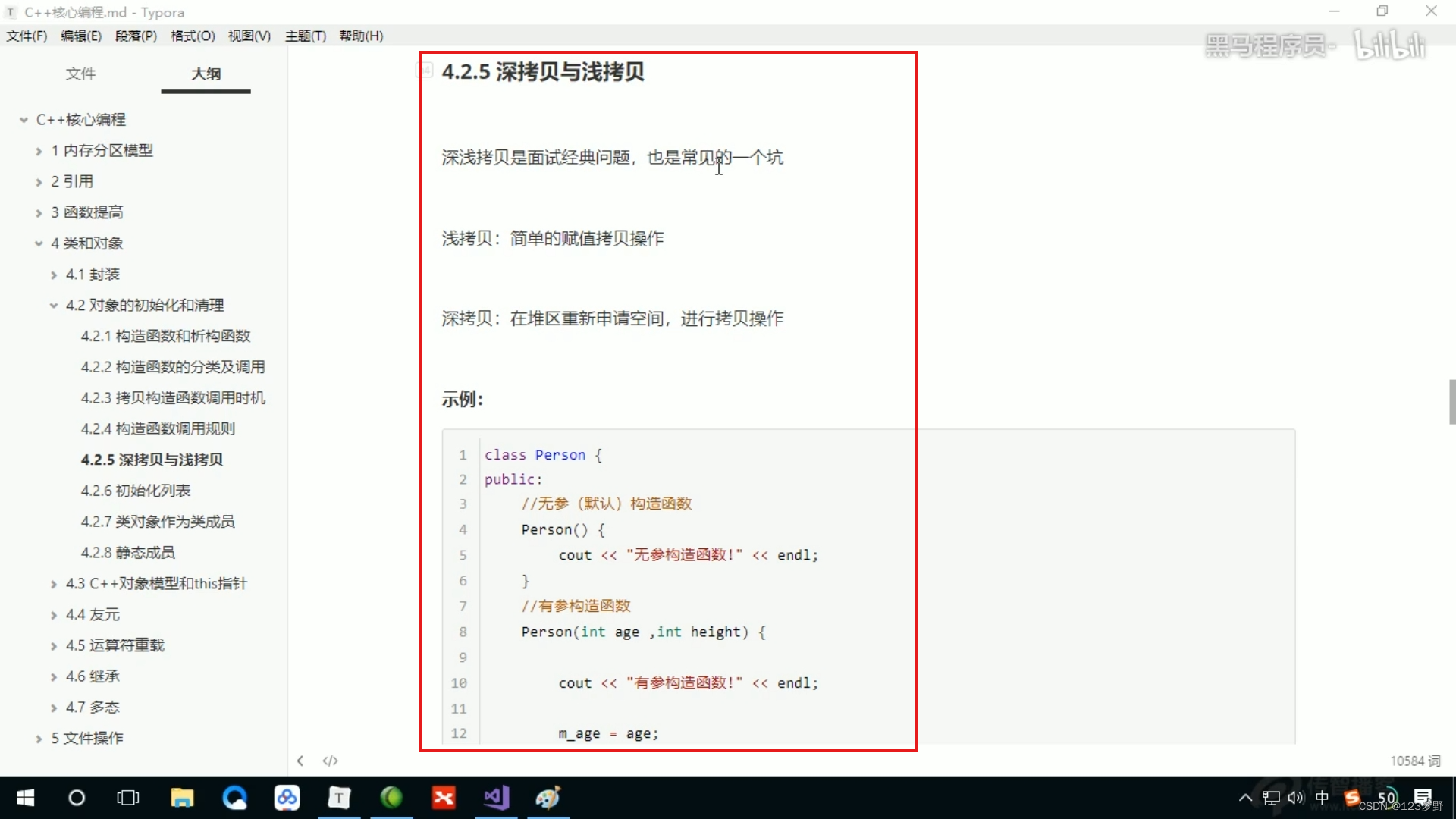
Task: Click the source code toggle icon
Action: 331,761
